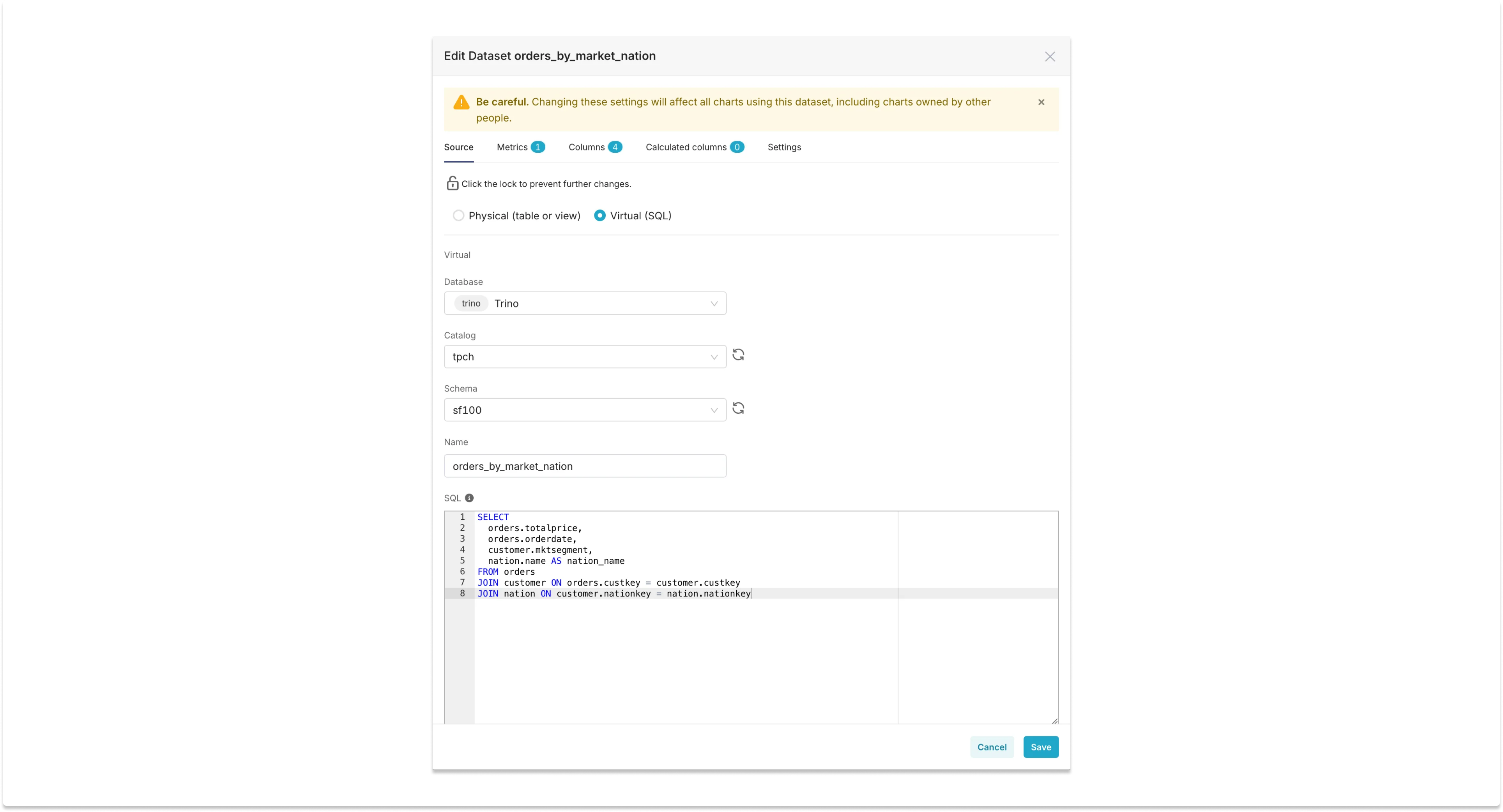The image size is (1503, 812).
Task: Click line 8 in the SQL editor
Action: [613, 593]
